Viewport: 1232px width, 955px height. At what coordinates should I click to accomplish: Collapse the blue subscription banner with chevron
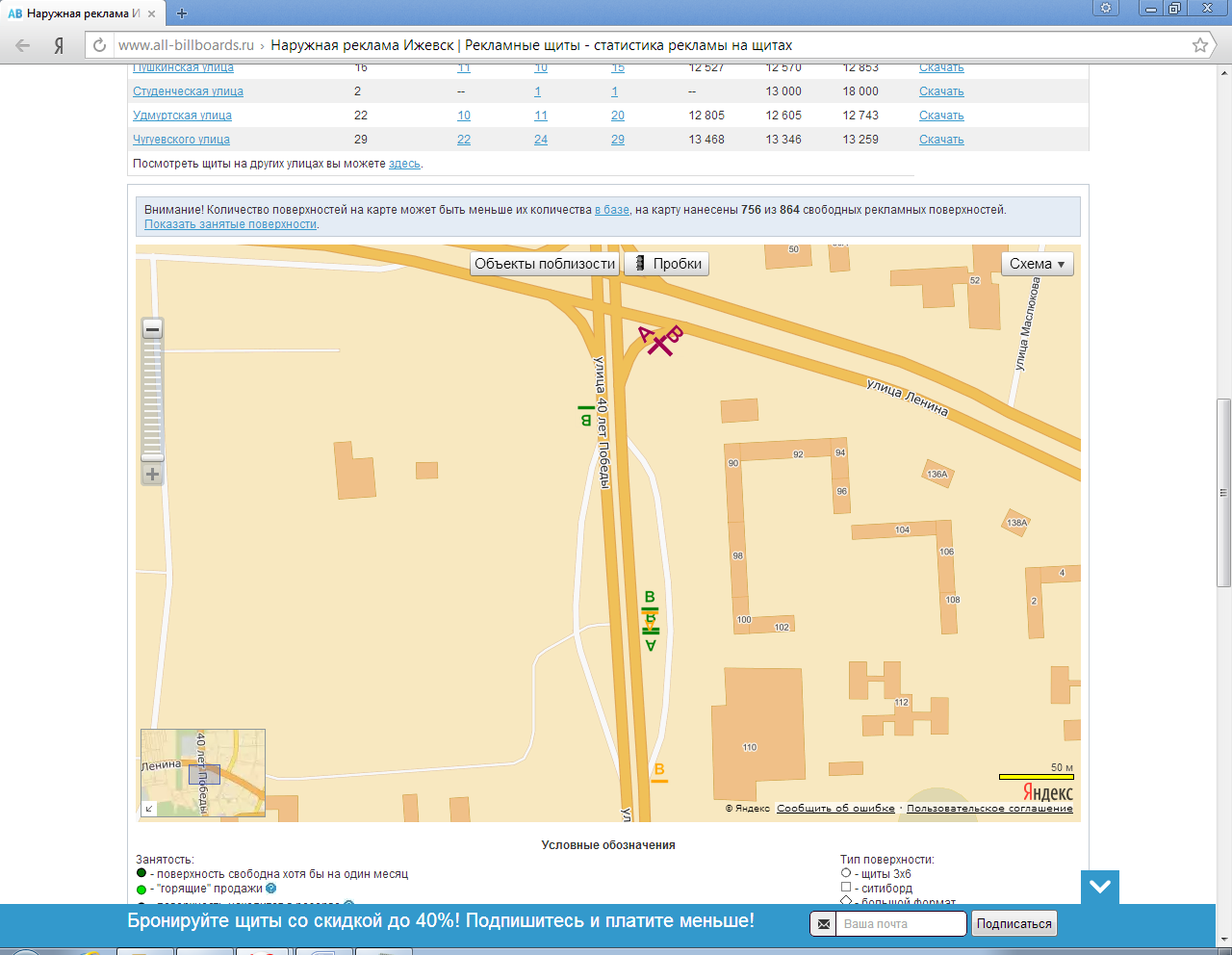(x=1100, y=887)
